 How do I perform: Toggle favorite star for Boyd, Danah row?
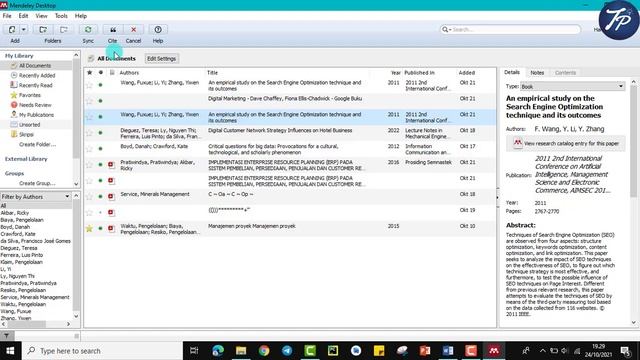[x=89, y=149]
